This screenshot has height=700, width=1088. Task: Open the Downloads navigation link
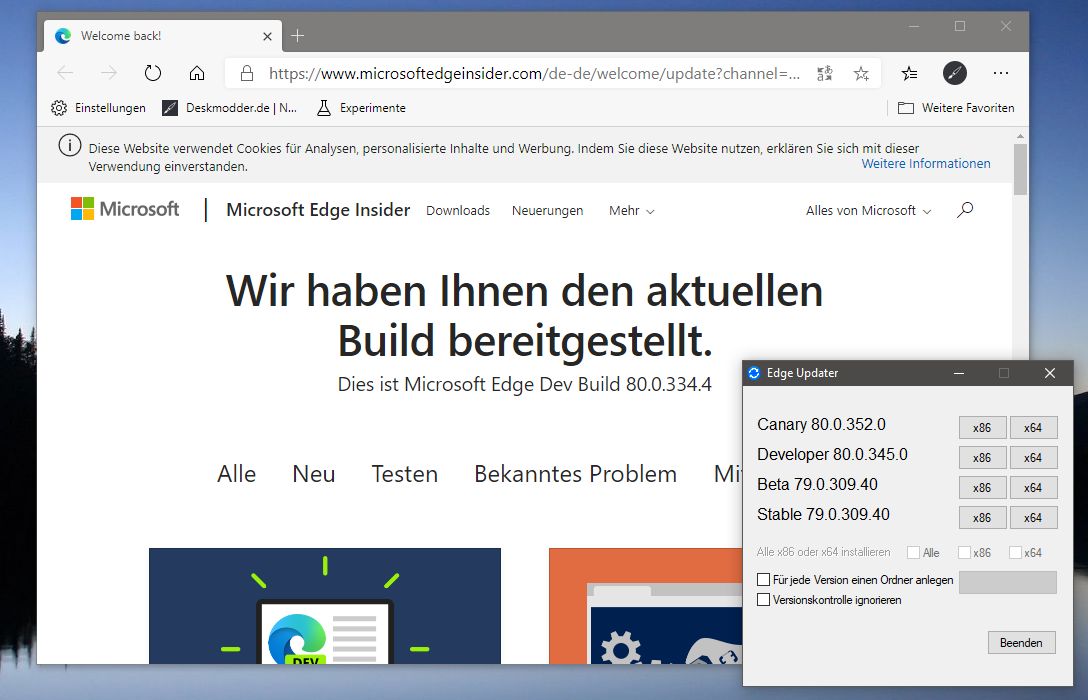[458, 210]
